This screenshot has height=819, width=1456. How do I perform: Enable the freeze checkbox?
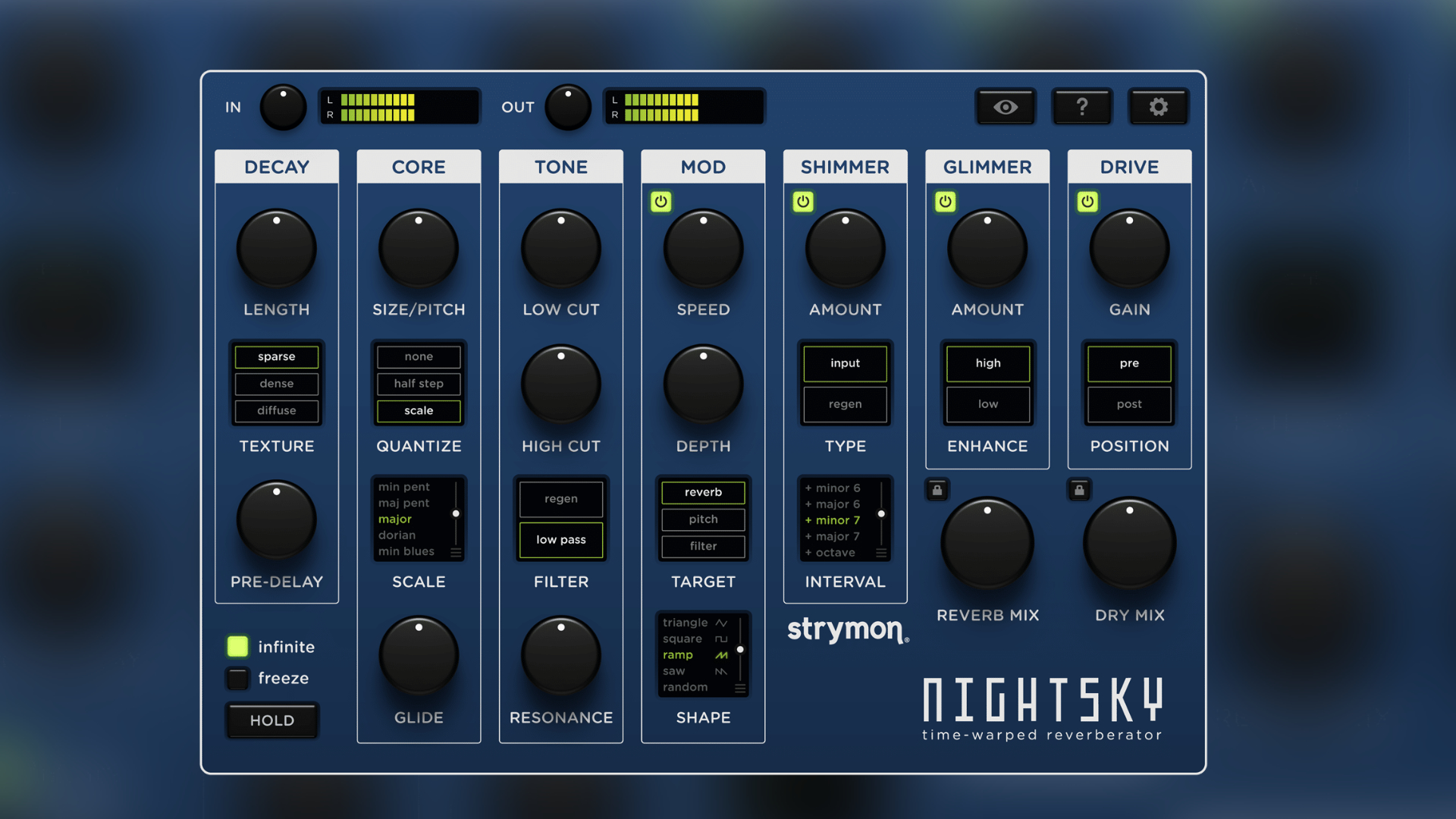[237, 678]
